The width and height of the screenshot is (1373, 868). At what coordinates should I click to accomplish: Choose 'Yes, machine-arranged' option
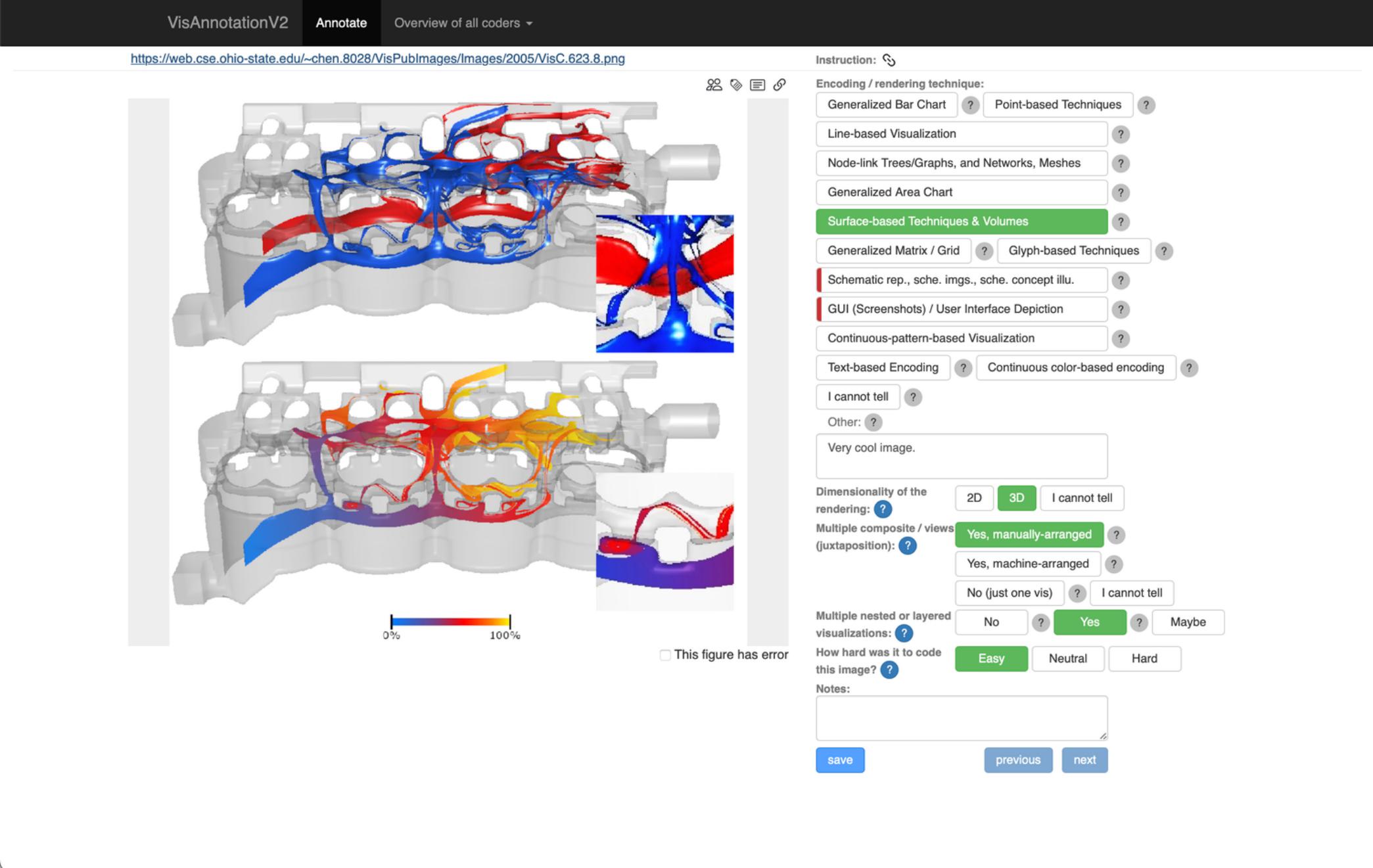coord(1027,564)
